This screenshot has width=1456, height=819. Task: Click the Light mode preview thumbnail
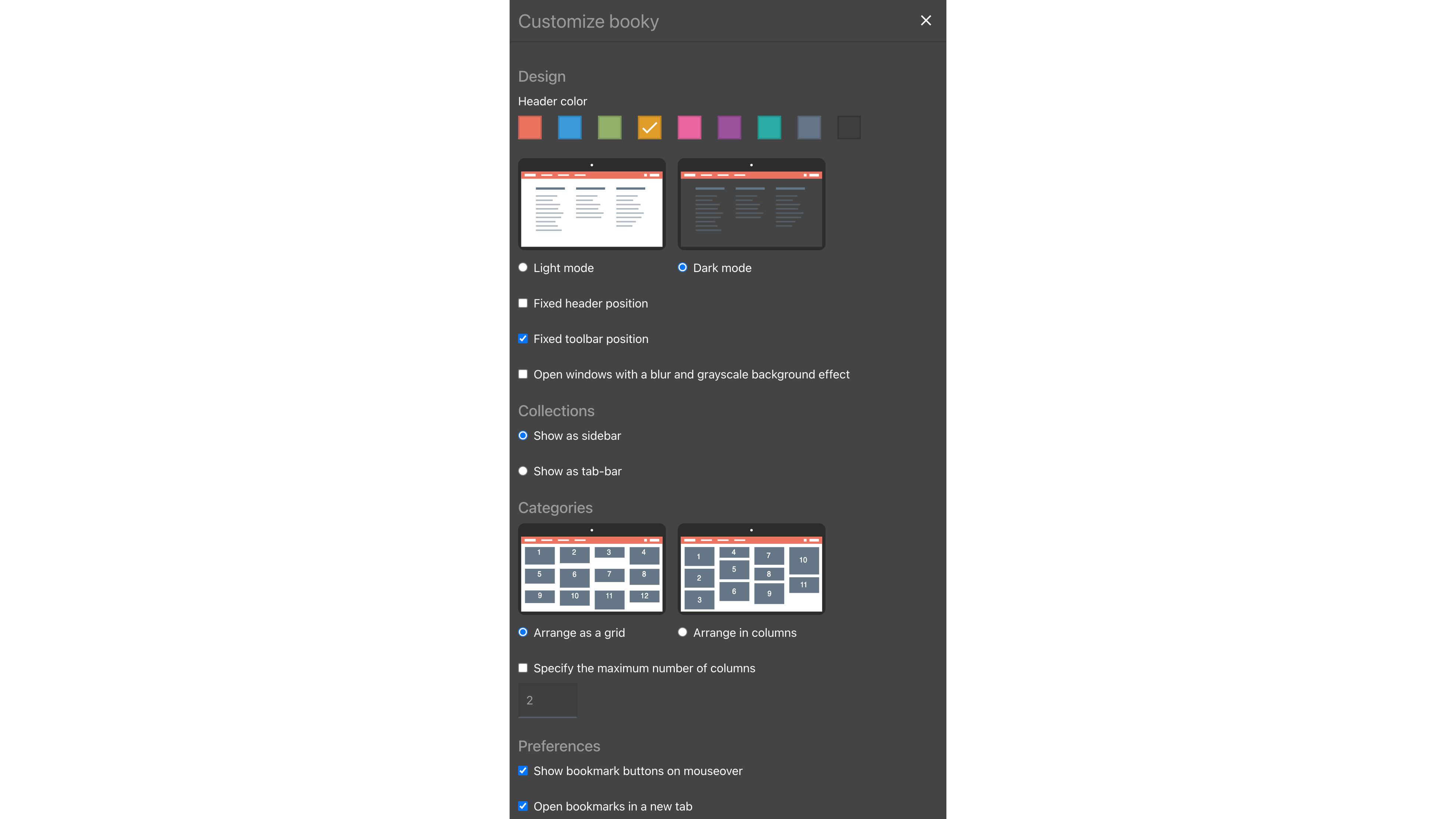pyautogui.click(x=591, y=204)
